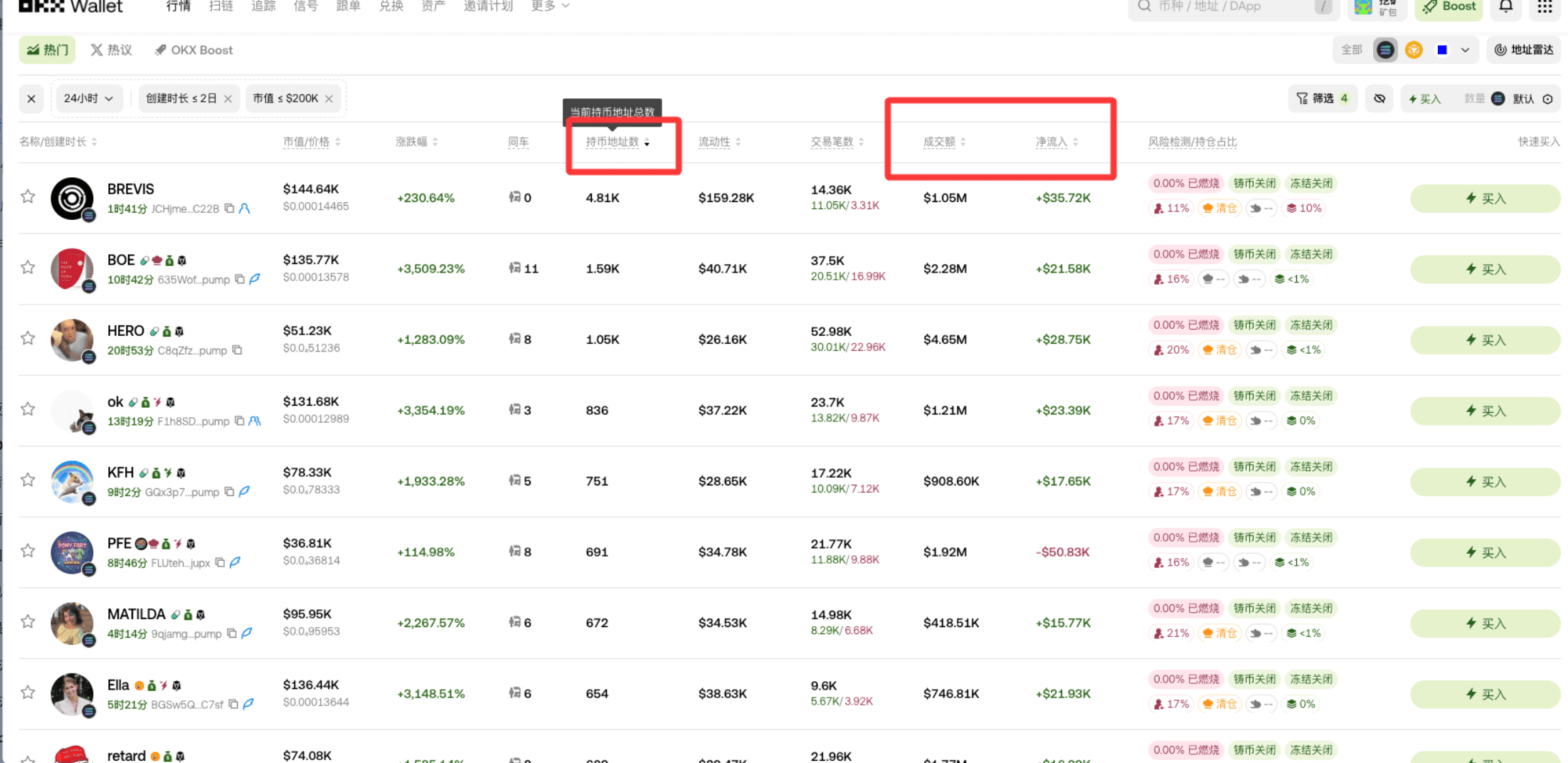Favorite the PFE token with the star
1568x763 pixels.
(28, 550)
